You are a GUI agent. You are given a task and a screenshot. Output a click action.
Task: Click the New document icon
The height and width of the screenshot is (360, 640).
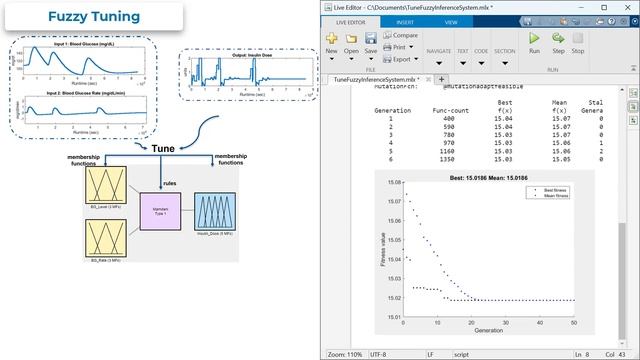coord(331,38)
